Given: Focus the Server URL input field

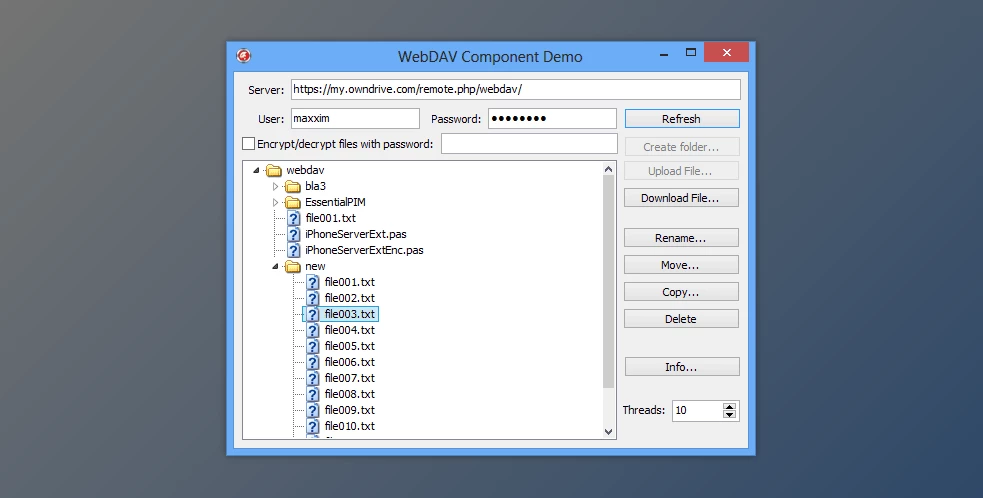Looking at the screenshot, I should [x=515, y=89].
